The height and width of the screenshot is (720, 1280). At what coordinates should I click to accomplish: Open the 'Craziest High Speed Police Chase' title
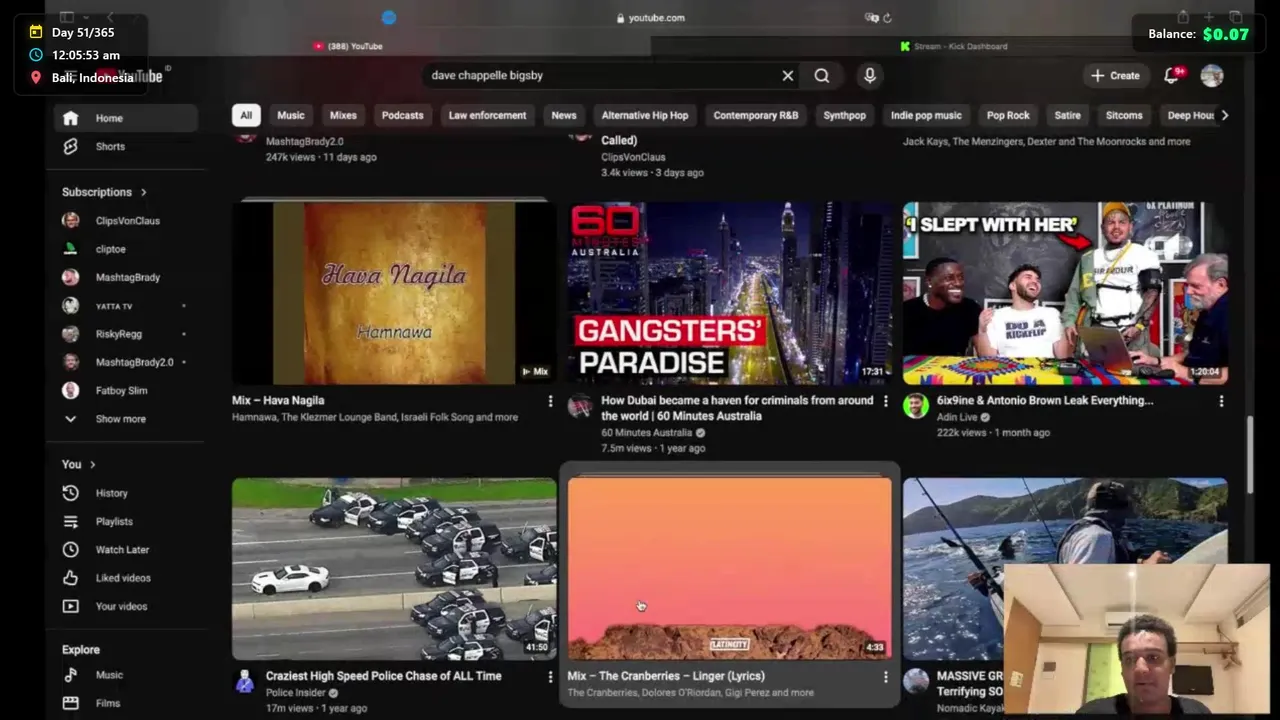(x=383, y=676)
